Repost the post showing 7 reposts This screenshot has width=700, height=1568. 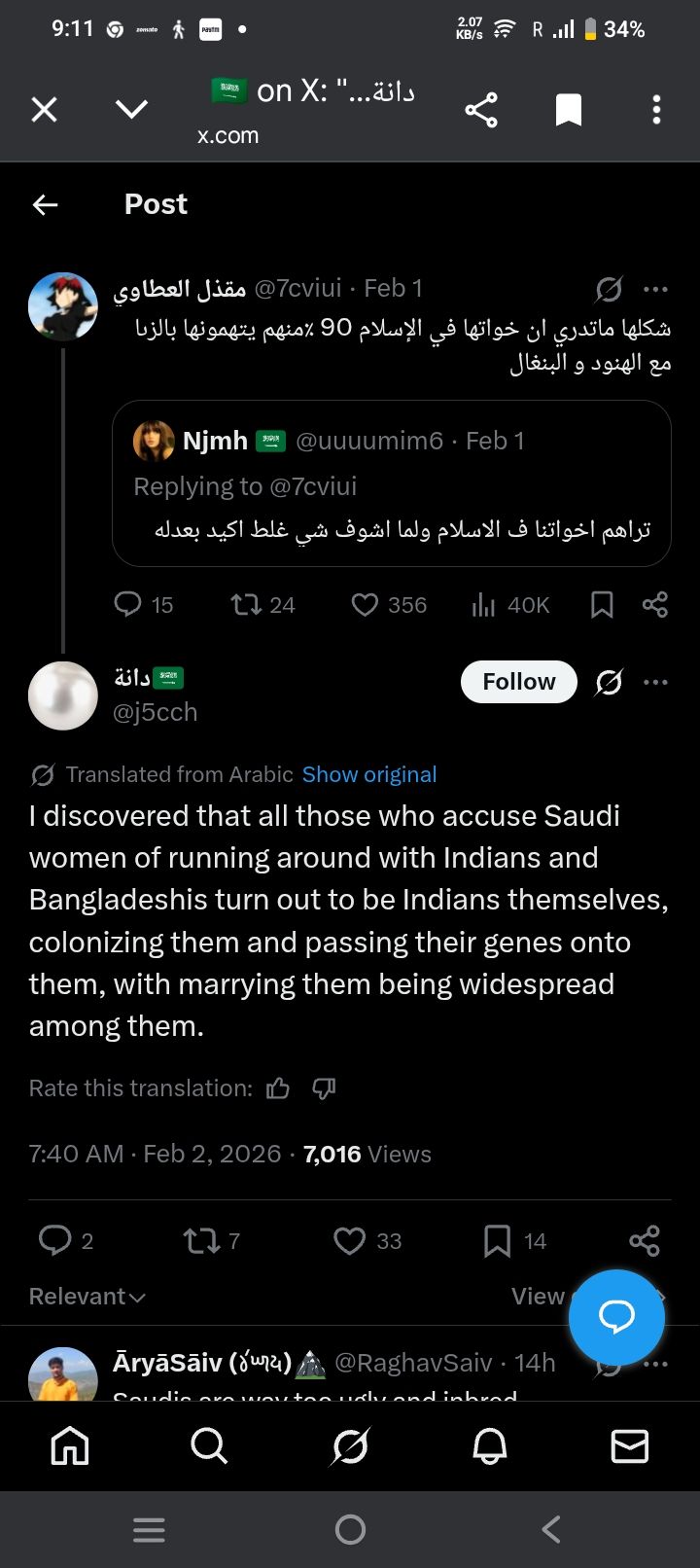(x=201, y=1240)
